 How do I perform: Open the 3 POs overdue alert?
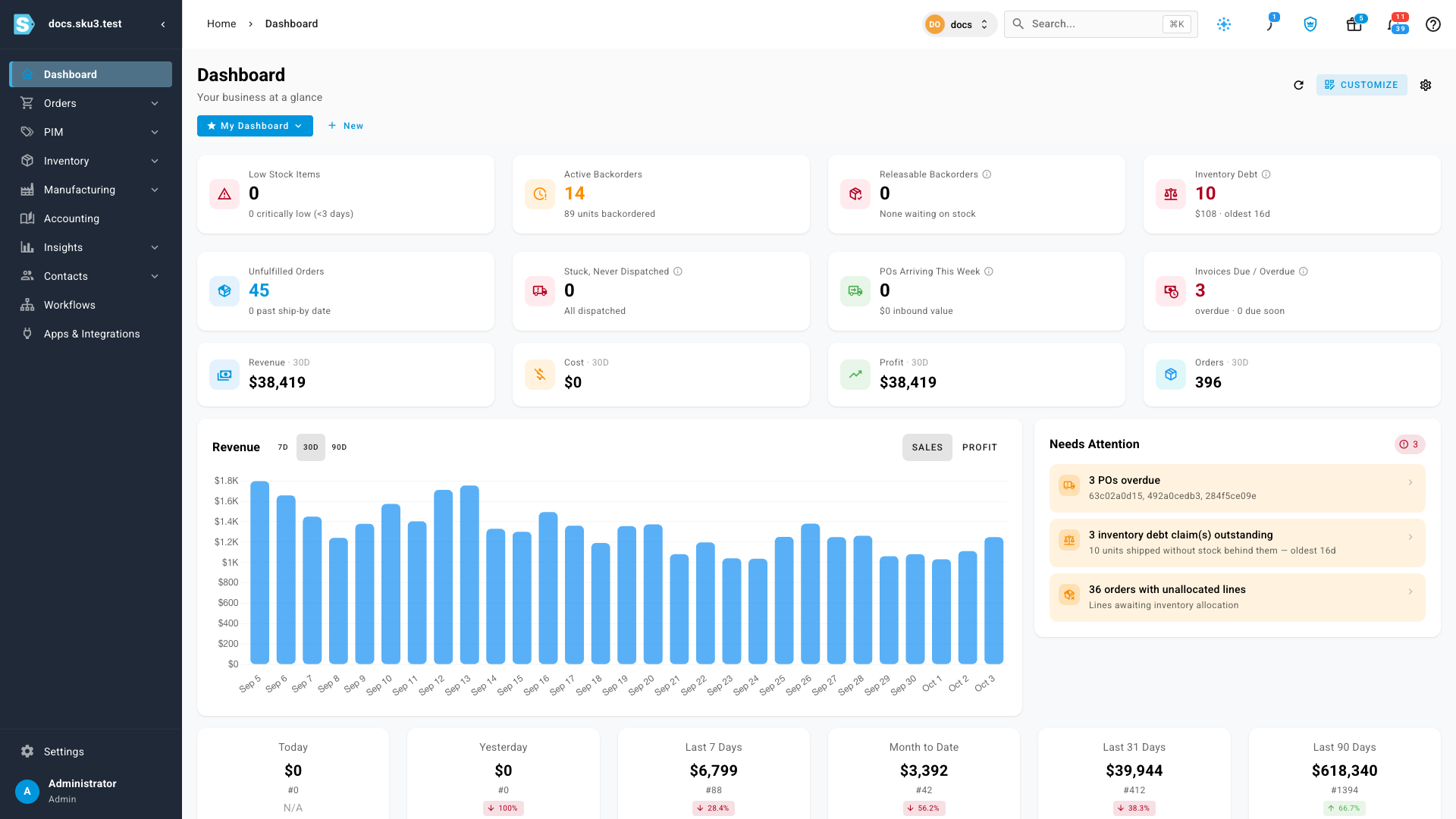1237,488
